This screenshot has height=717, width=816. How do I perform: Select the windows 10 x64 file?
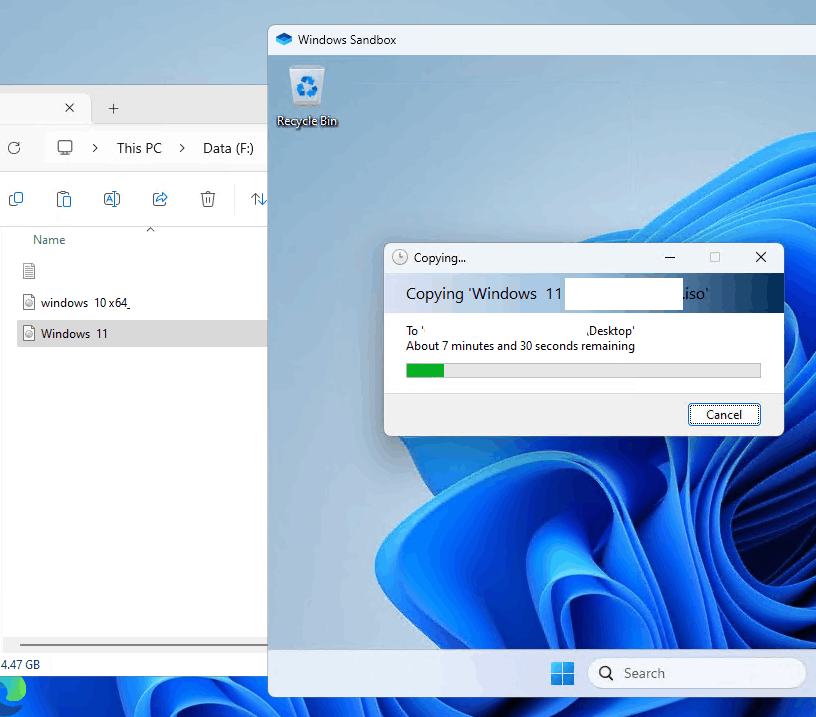coord(85,303)
